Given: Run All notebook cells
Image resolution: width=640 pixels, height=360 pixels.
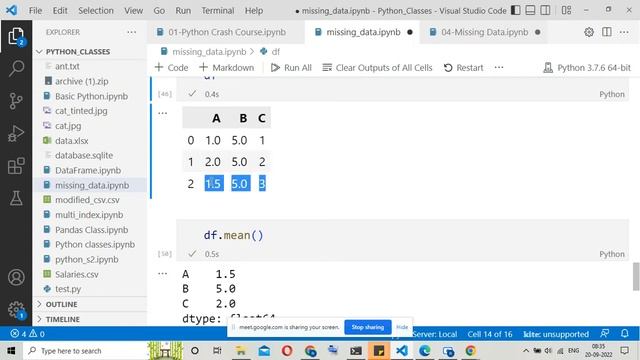Looking at the screenshot, I should point(291,68).
